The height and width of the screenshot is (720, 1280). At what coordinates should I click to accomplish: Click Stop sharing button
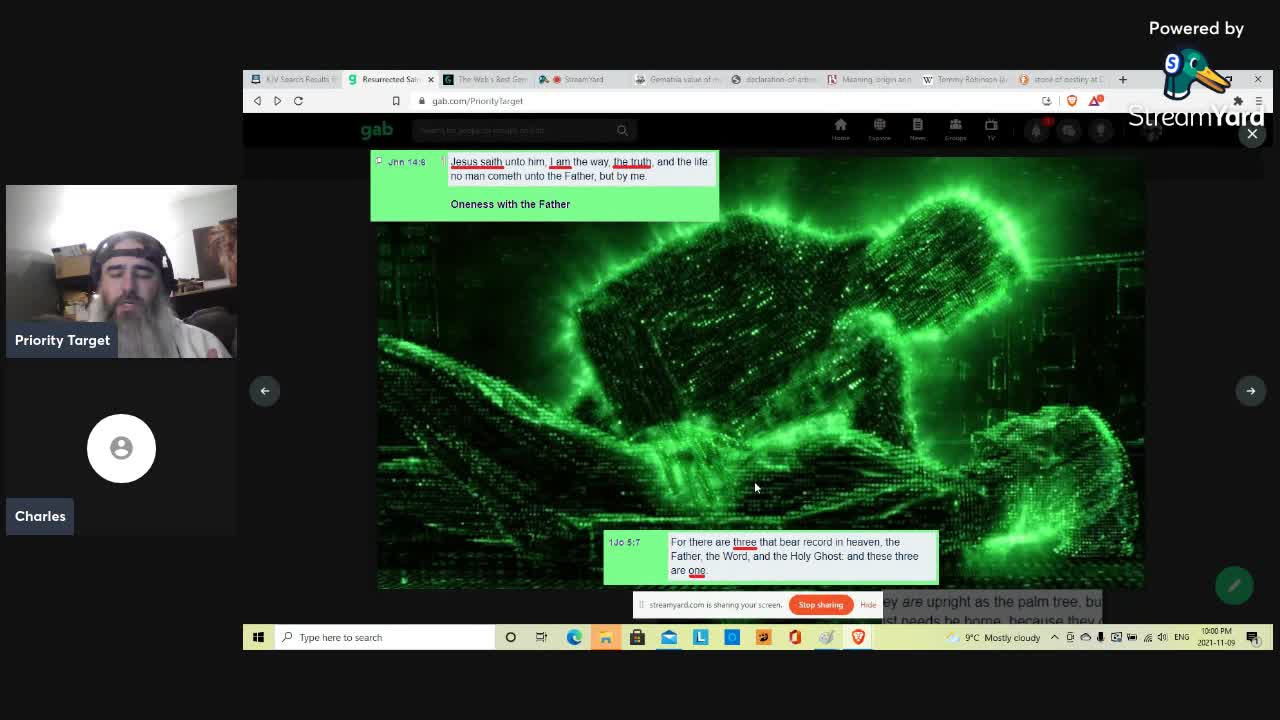click(820, 605)
